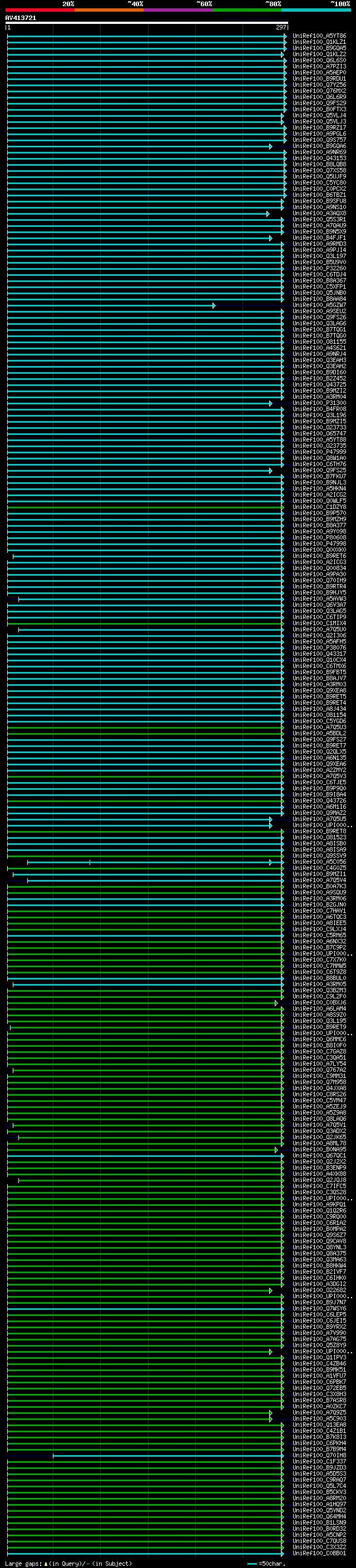Select UniRef100_B4FJF1 label

[x=319, y=238]
